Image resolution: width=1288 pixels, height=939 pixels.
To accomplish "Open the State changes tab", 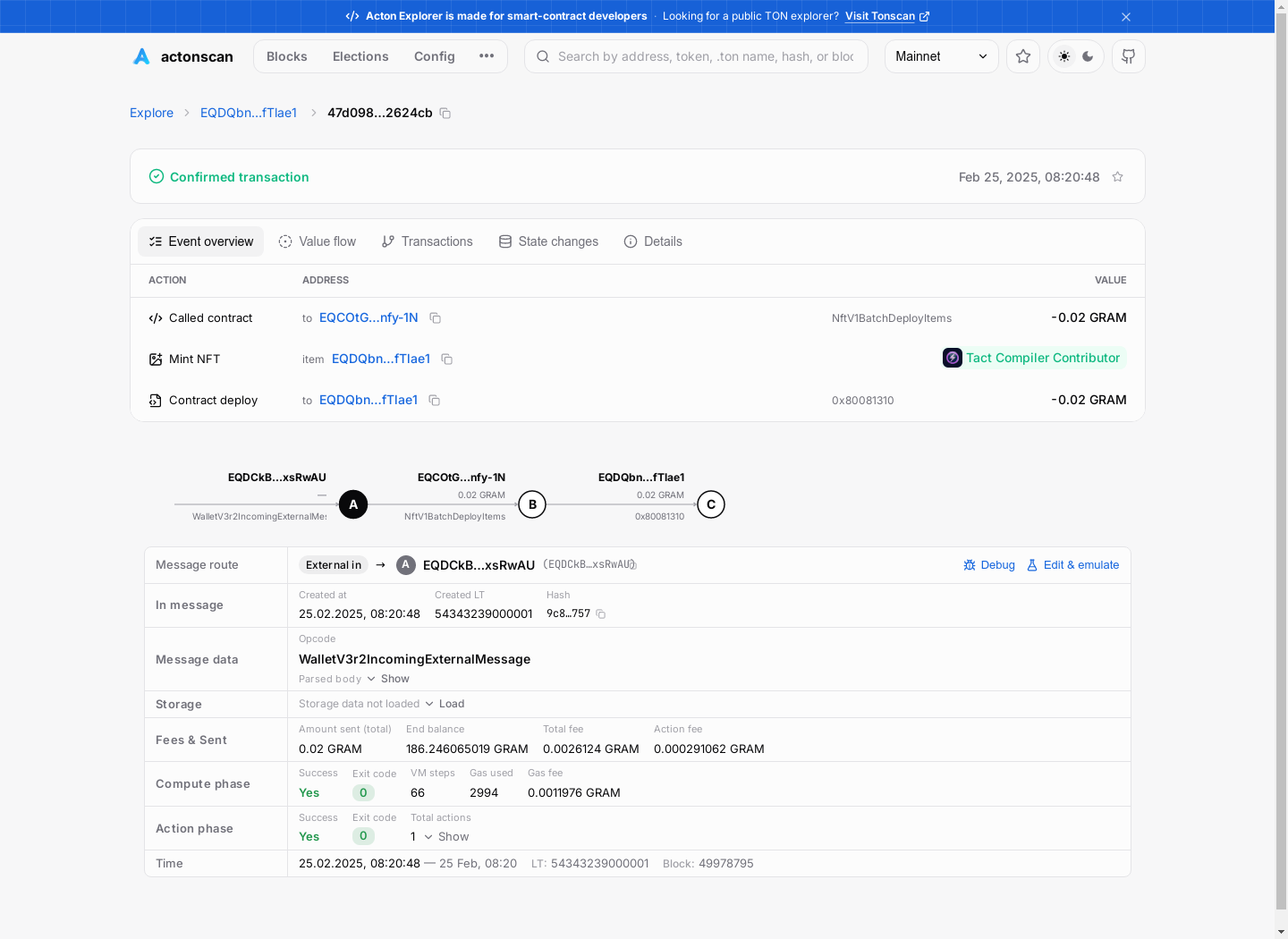I will [549, 241].
